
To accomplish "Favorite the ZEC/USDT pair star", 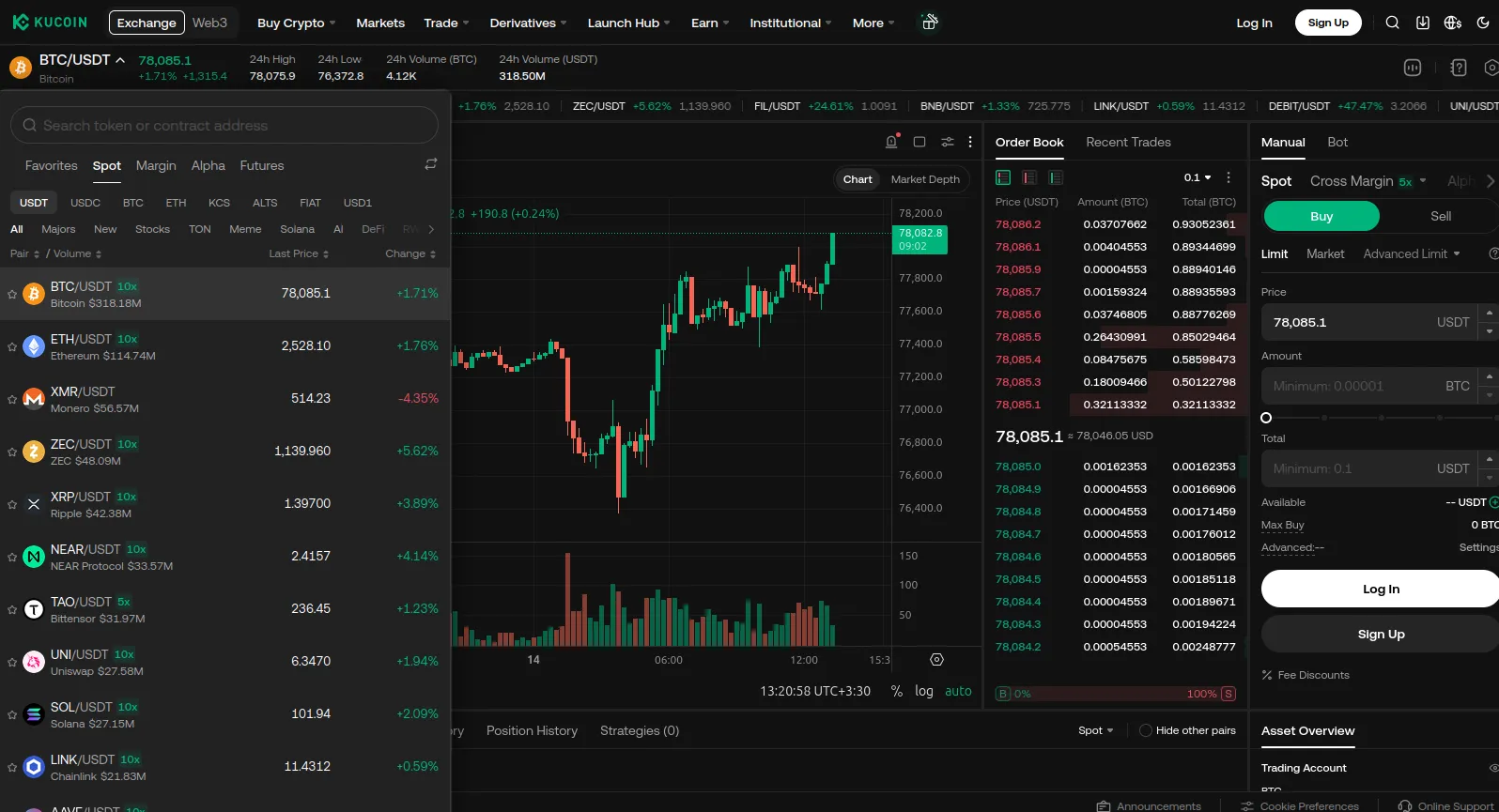I will (x=12, y=452).
